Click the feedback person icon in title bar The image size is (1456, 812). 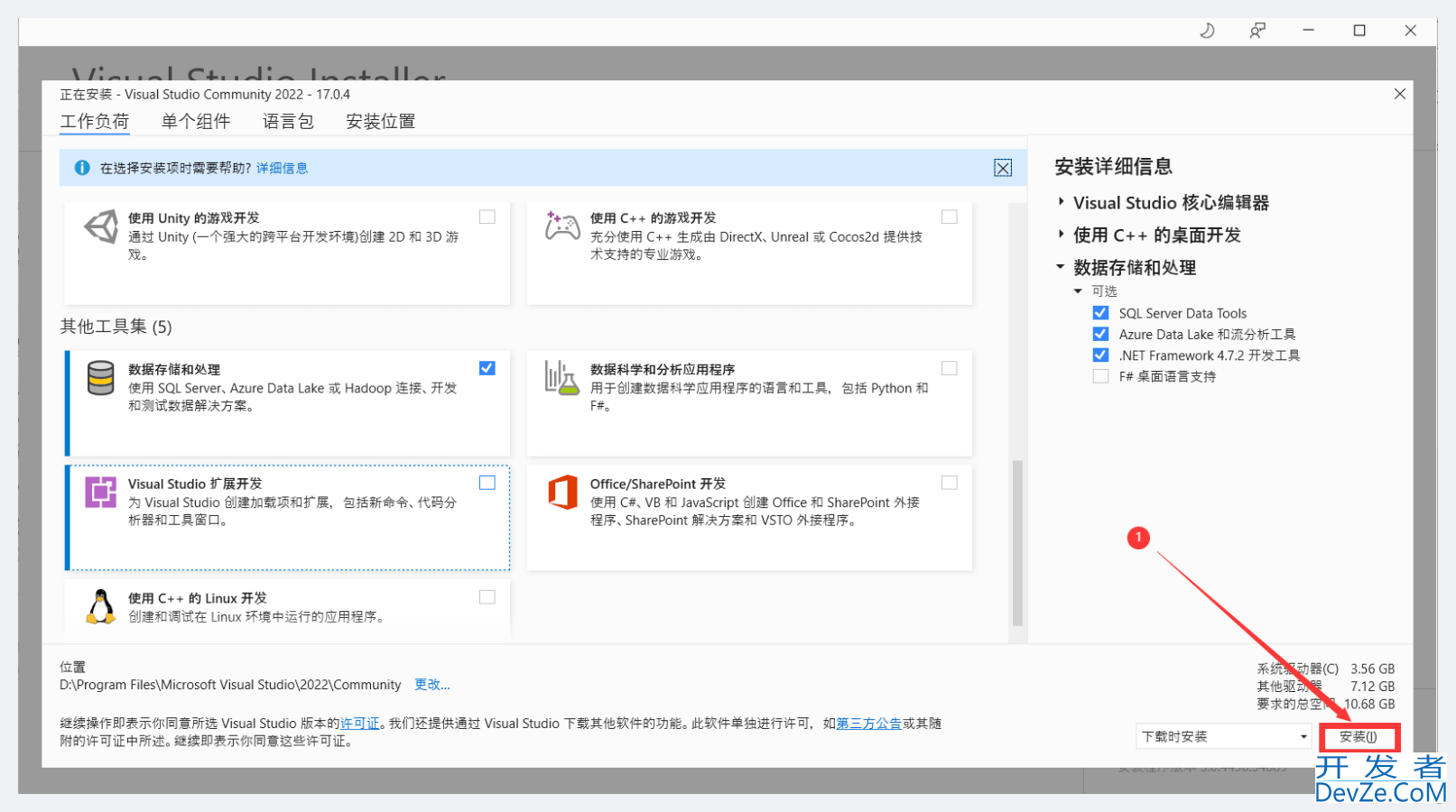[1257, 31]
